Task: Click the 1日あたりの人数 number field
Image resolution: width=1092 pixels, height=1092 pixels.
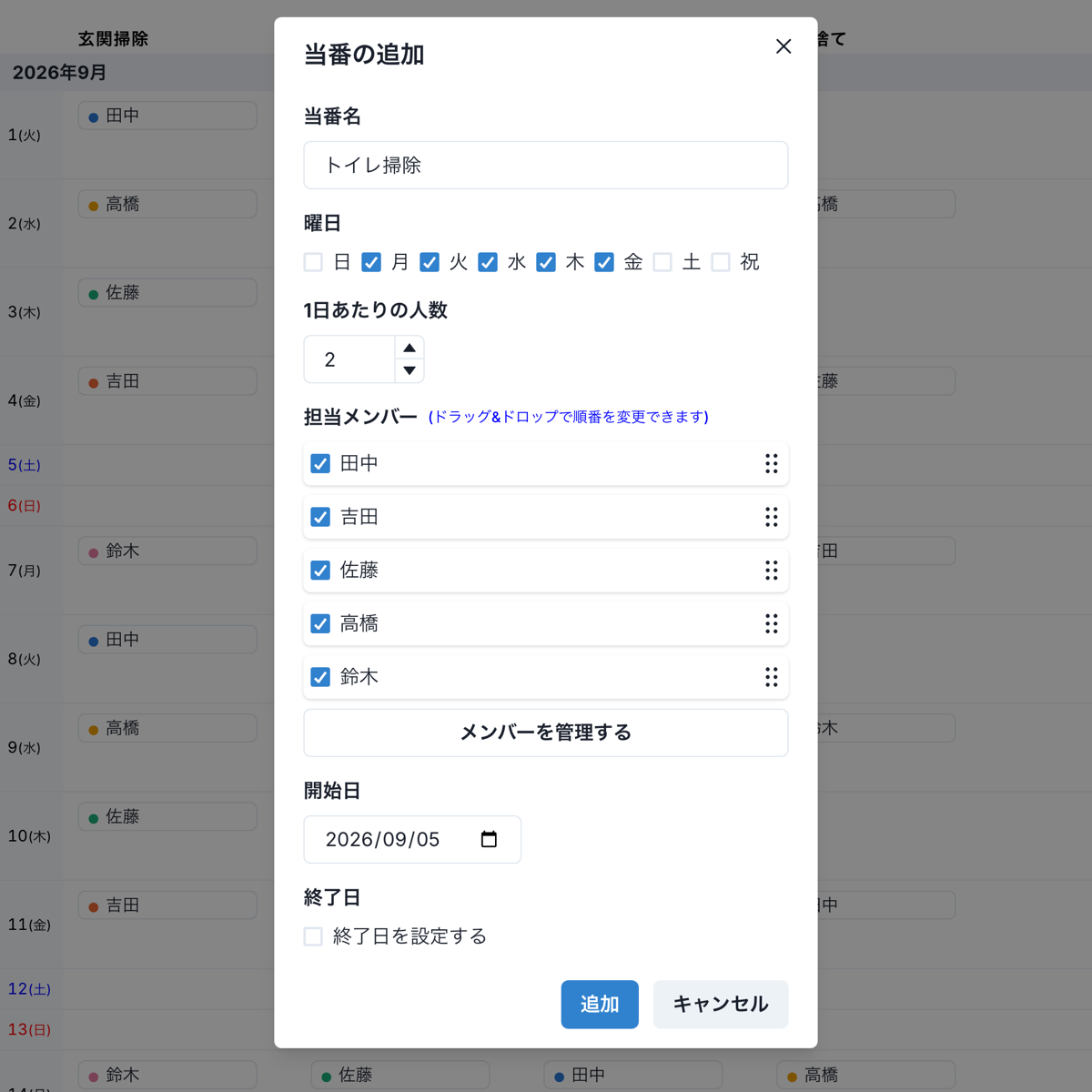Action: [349, 359]
